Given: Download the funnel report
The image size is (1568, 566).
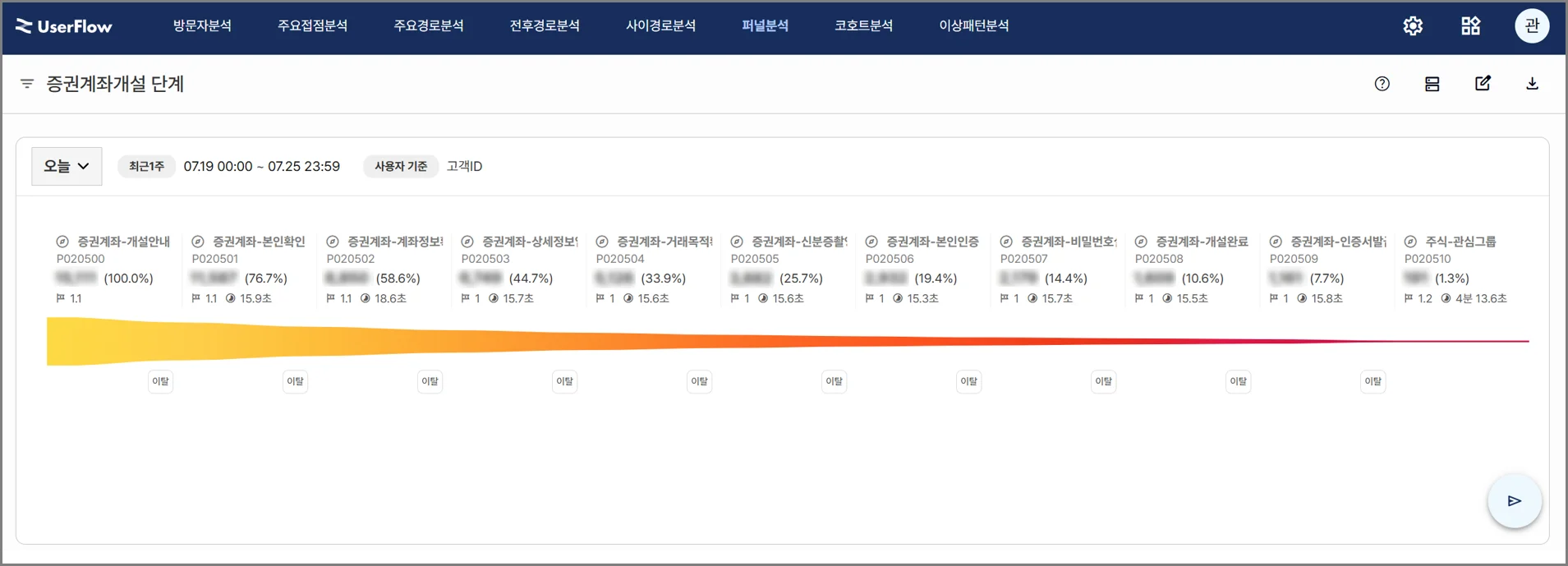Looking at the screenshot, I should [1532, 84].
